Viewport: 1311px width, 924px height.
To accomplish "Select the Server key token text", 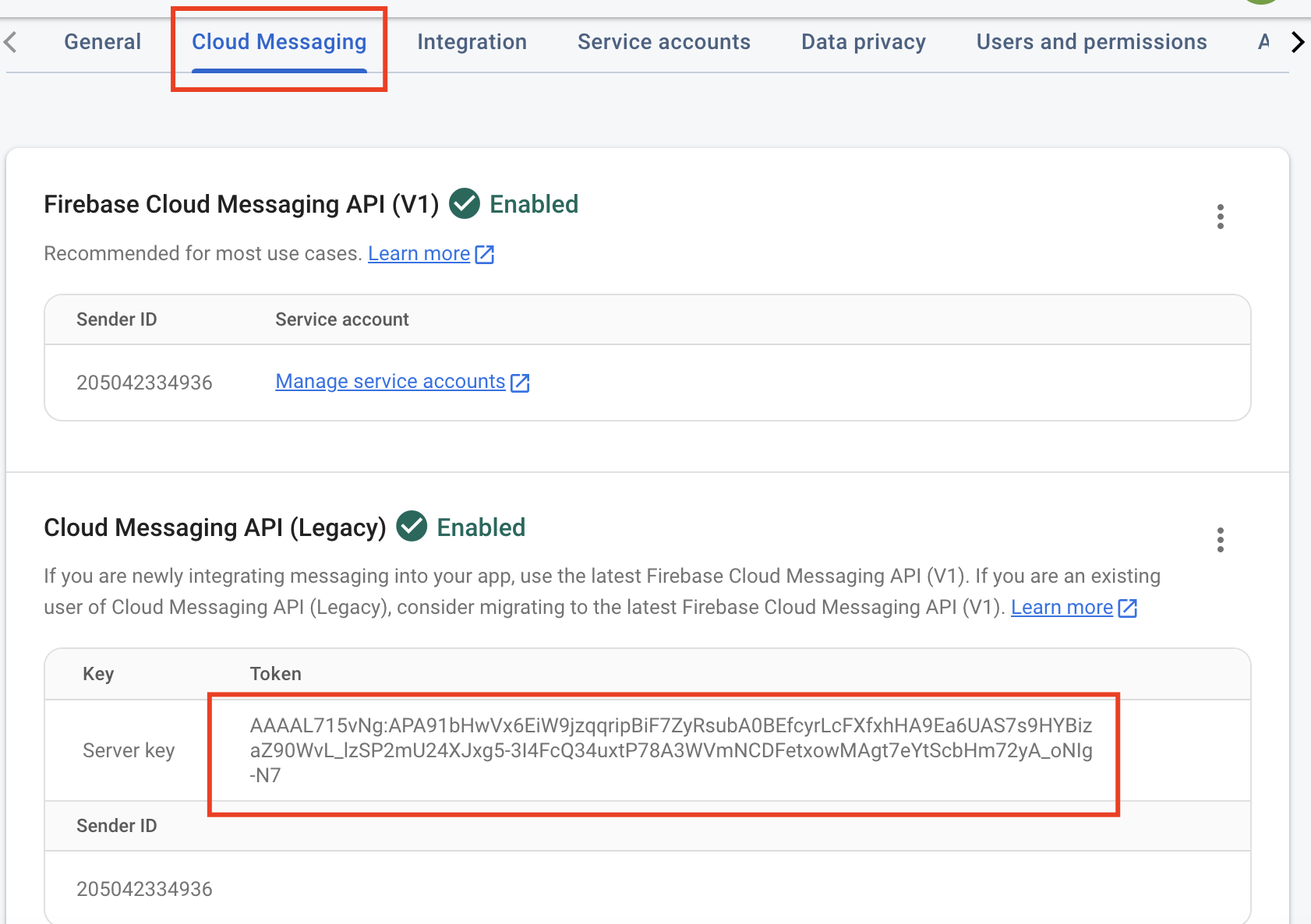I will pyautogui.click(x=670, y=750).
